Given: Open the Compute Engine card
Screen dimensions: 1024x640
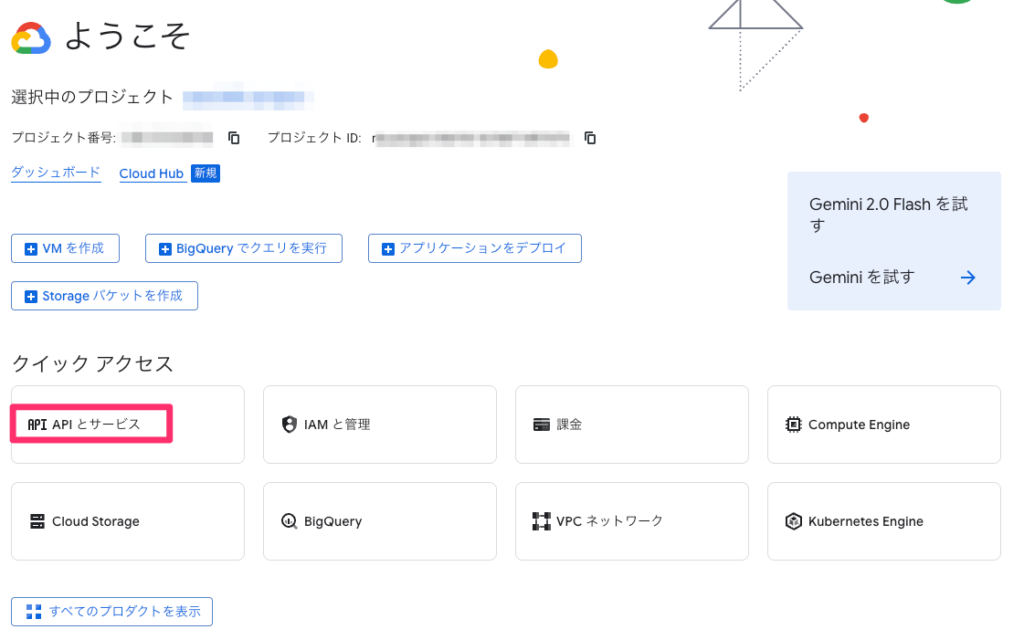Looking at the screenshot, I should coord(884,424).
